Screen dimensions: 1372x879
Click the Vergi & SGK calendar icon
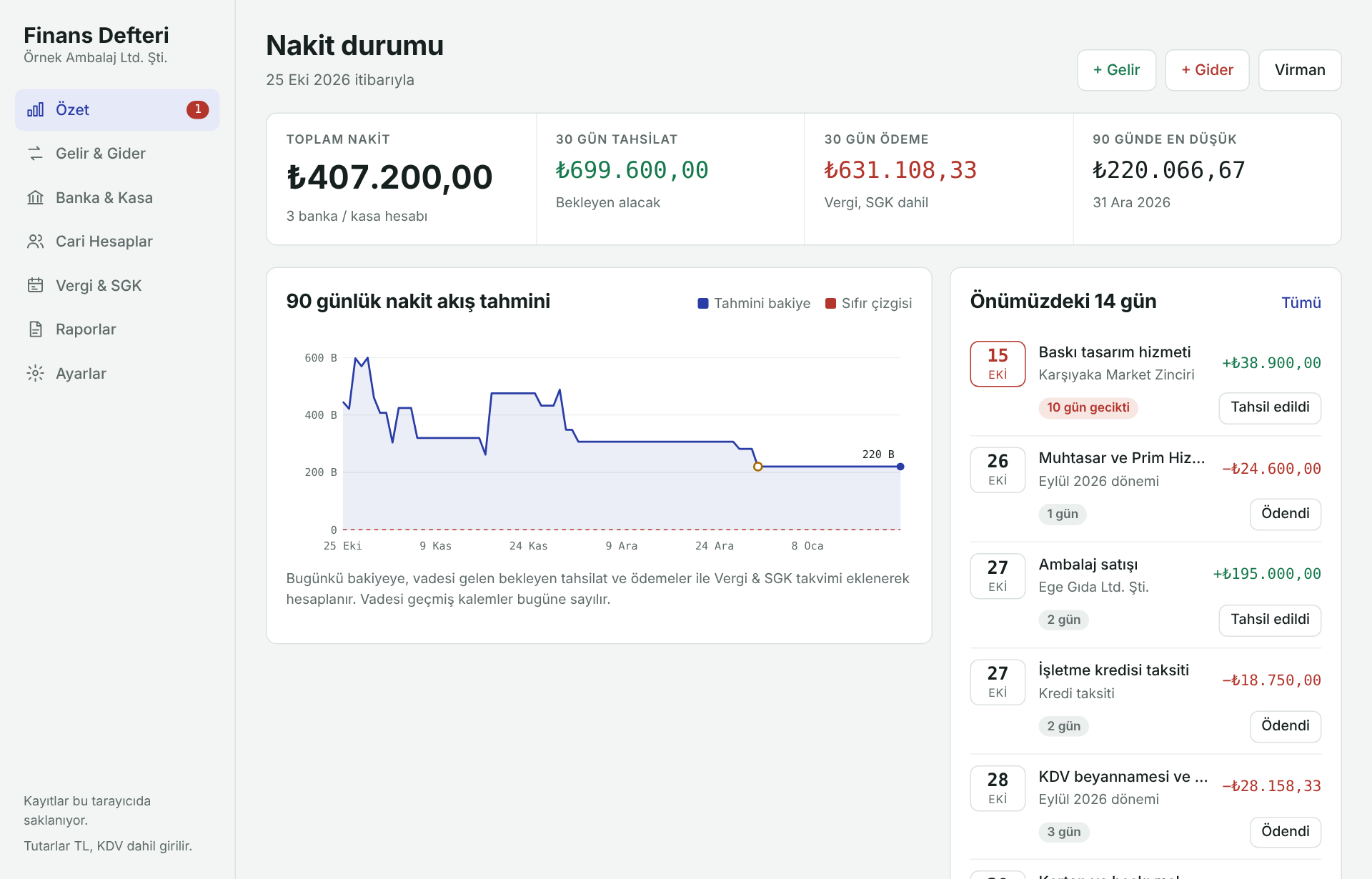[x=36, y=286]
